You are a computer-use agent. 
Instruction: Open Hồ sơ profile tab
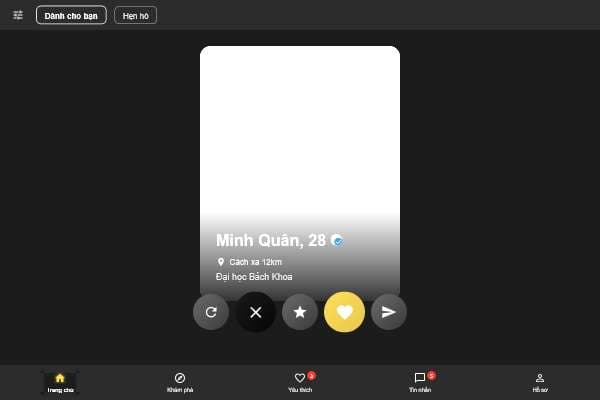[540, 382]
